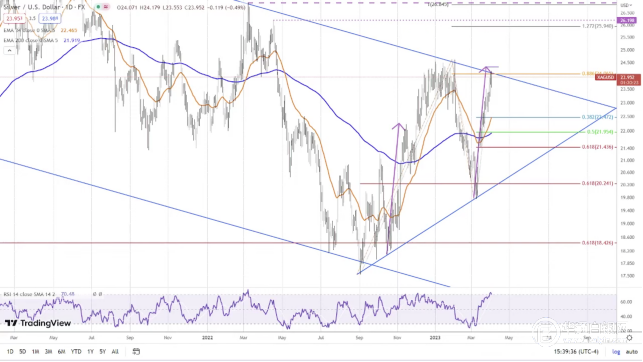
Task: Click the sell price 23.951 button
Action: click(14, 18)
